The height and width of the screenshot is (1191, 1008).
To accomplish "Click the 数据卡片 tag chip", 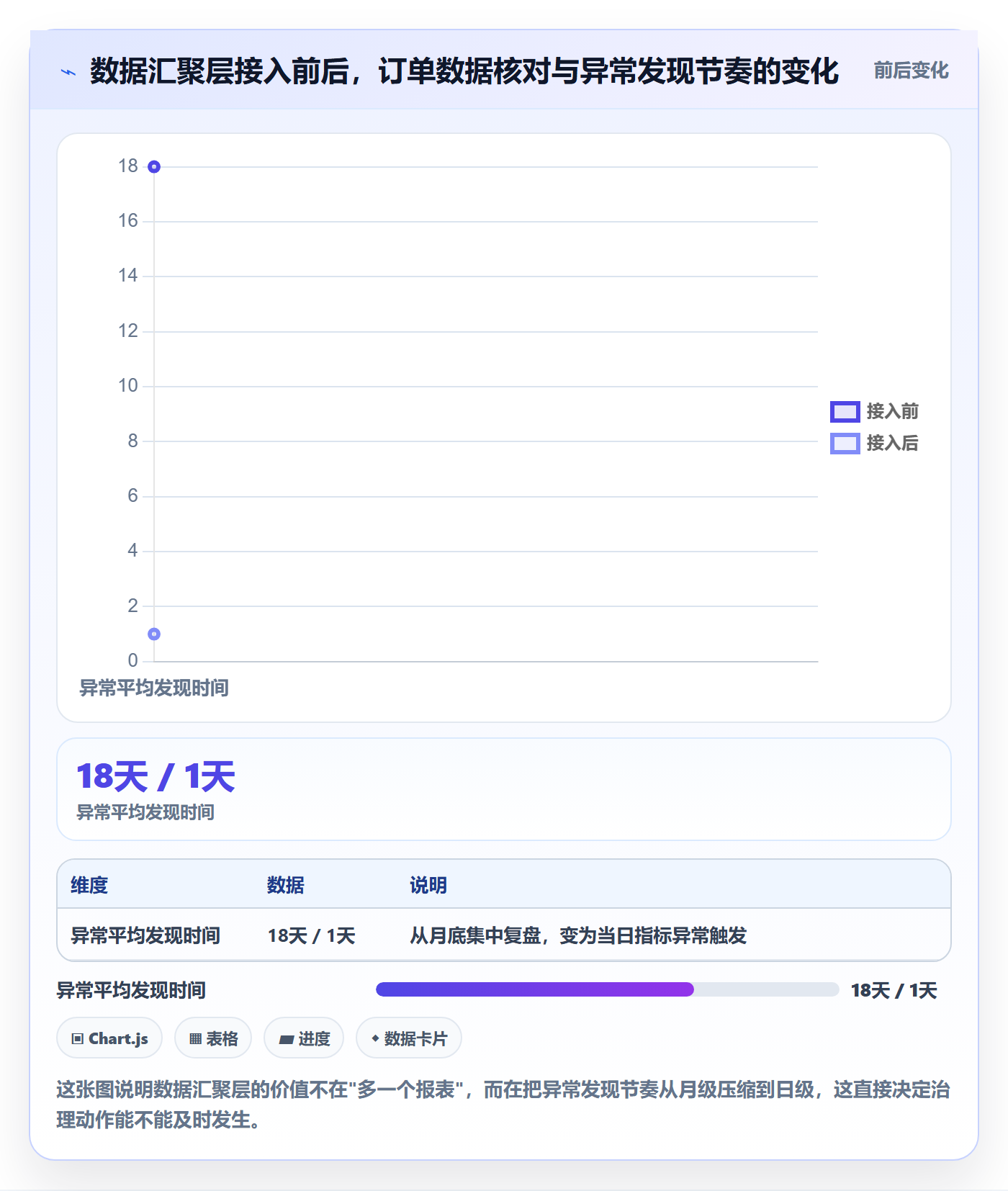I will coord(409,1038).
